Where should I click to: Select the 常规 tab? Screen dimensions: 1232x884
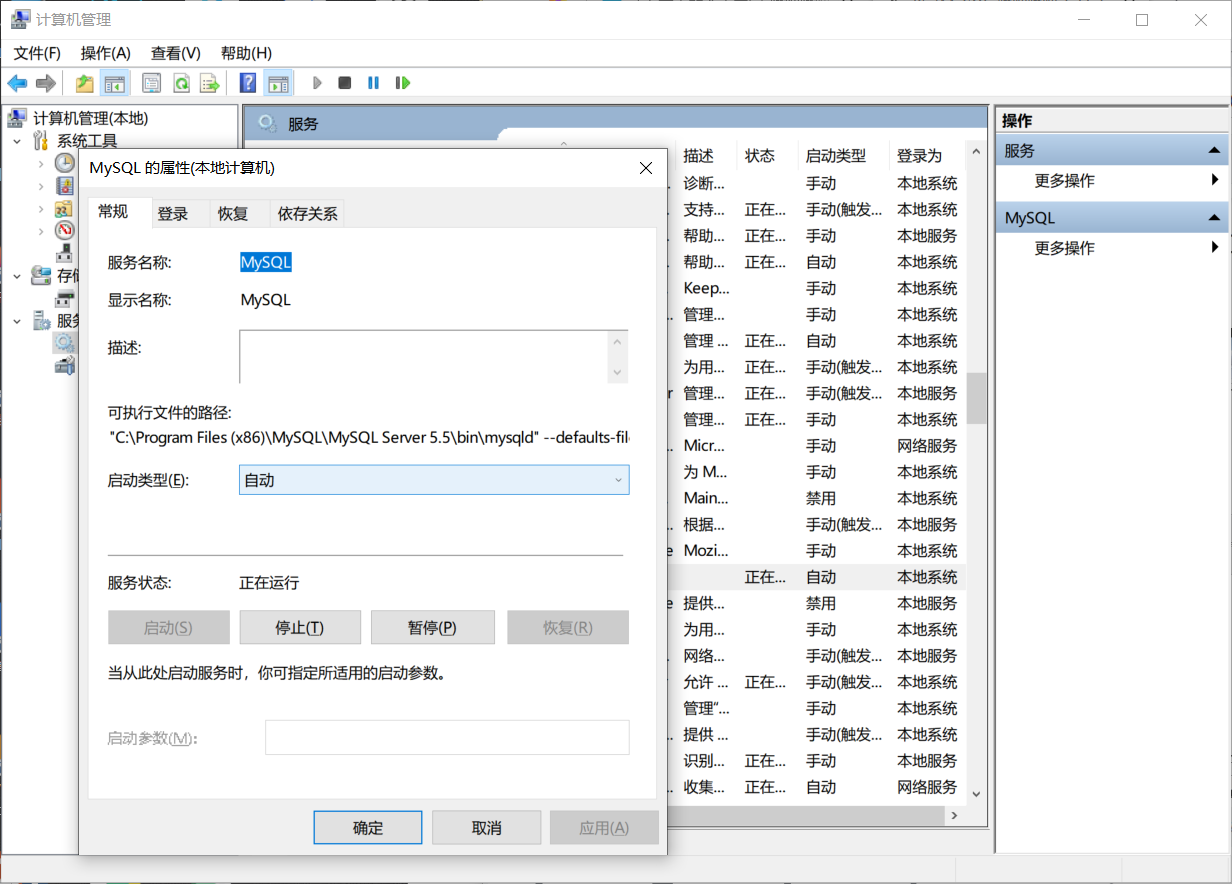(x=113, y=211)
